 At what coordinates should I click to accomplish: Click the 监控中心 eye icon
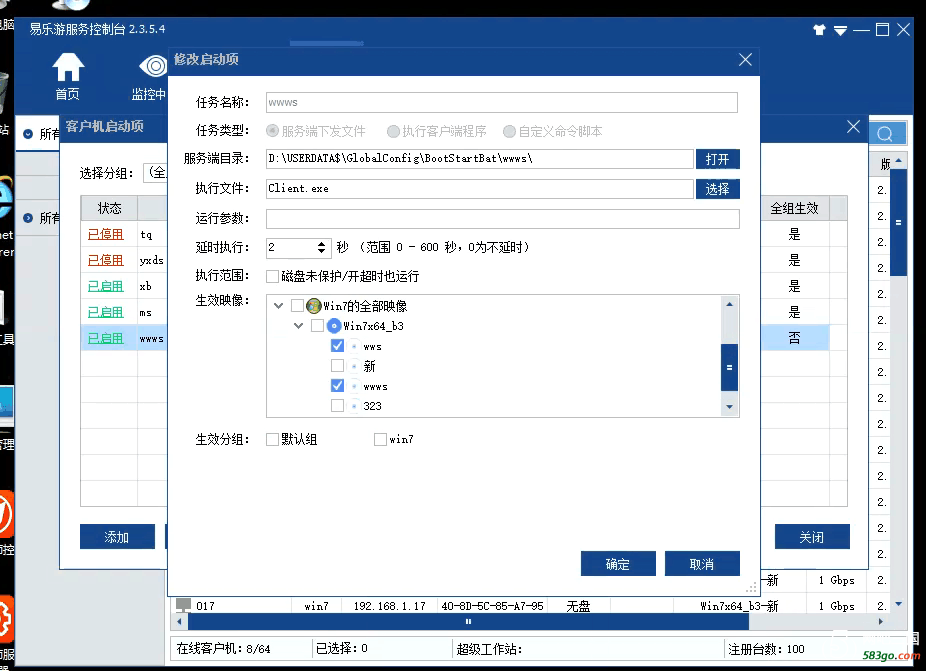pos(154,67)
